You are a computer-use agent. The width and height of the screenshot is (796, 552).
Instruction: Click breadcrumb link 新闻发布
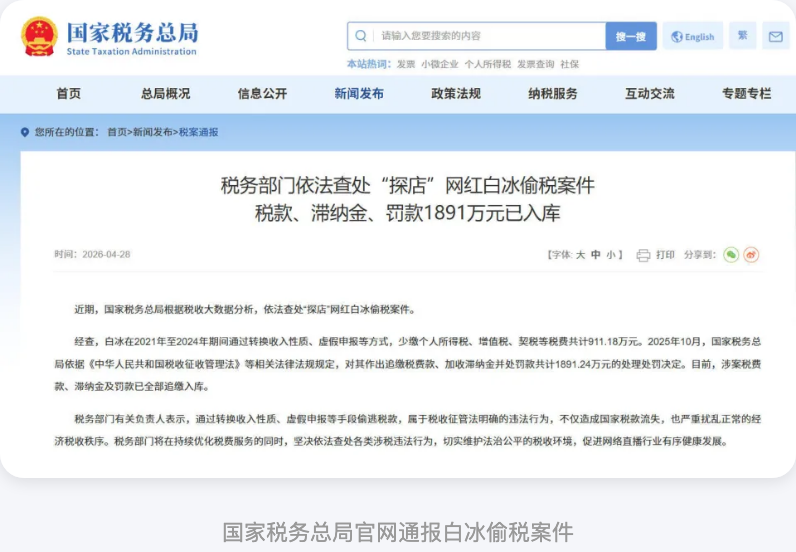coord(153,133)
